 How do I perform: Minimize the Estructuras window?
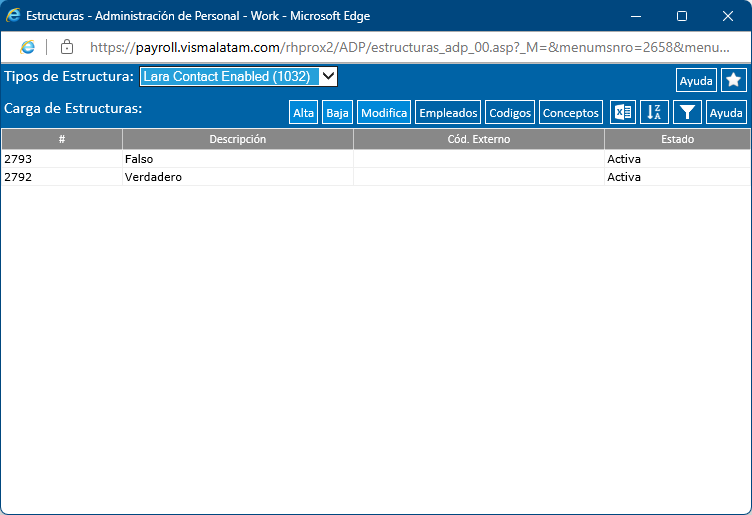(x=636, y=16)
